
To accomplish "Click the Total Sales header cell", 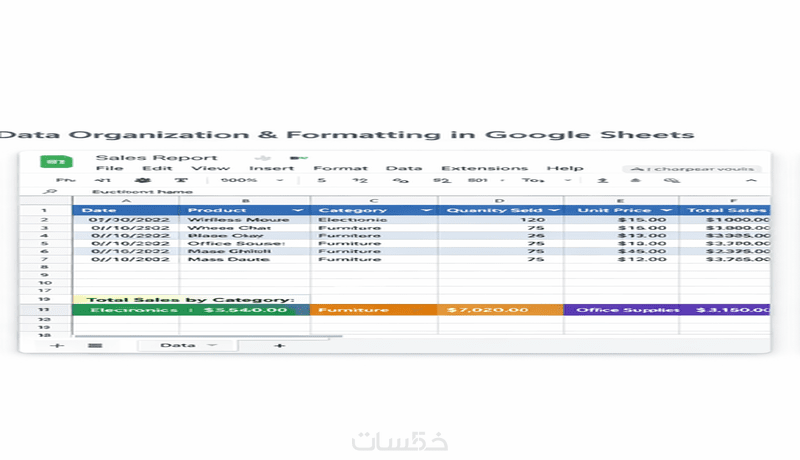I will point(724,210).
